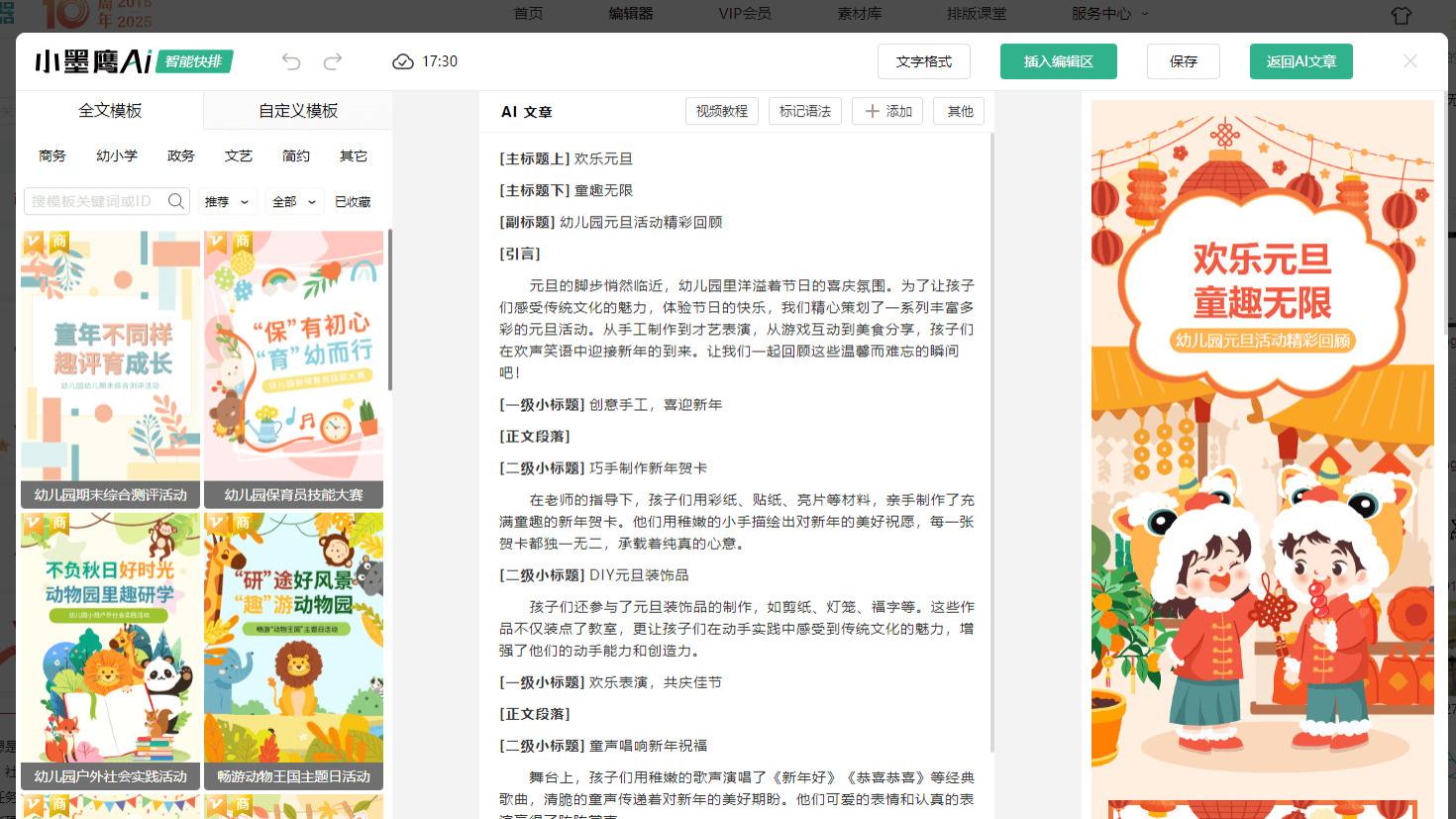Open the 全部 filter dropdown
Screen dimensions: 1456x819
click(292, 201)
